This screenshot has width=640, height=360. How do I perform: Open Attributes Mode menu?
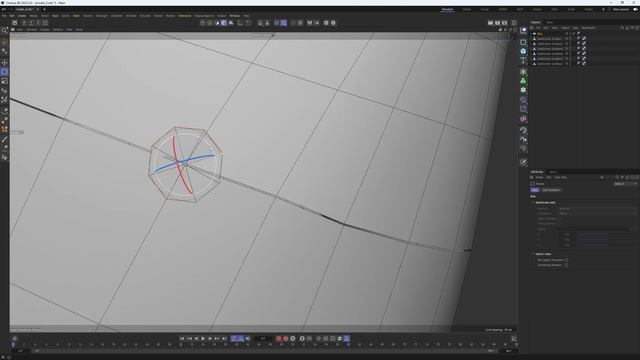pos(539,178)
